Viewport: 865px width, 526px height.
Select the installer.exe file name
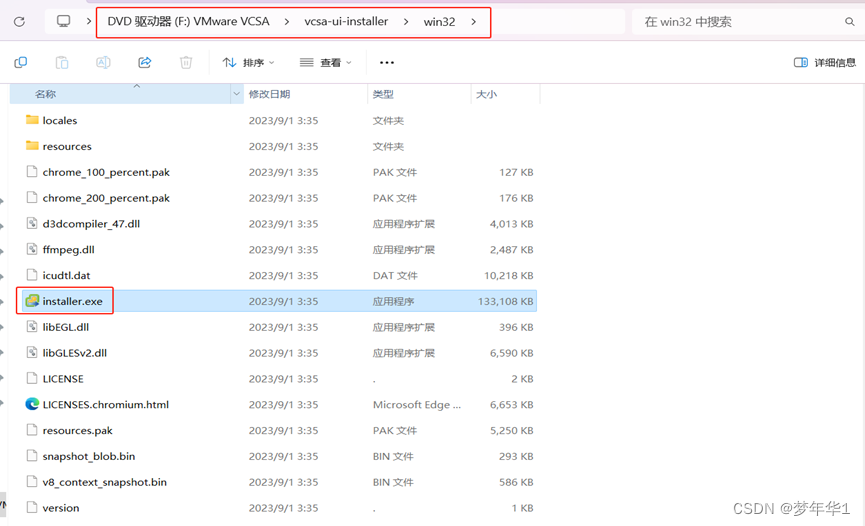point(72,301)
